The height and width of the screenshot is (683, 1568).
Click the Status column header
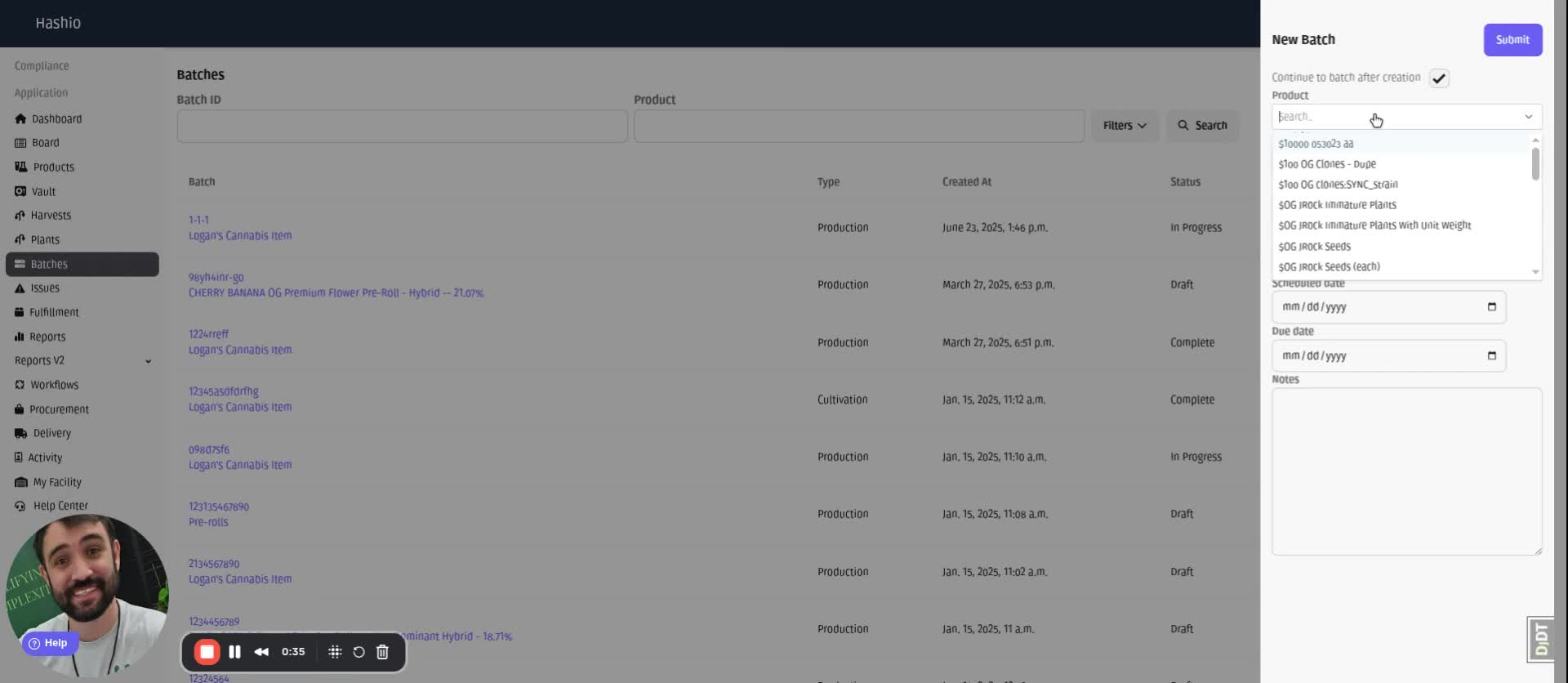pyautogui.click(x=1185, y=182)
